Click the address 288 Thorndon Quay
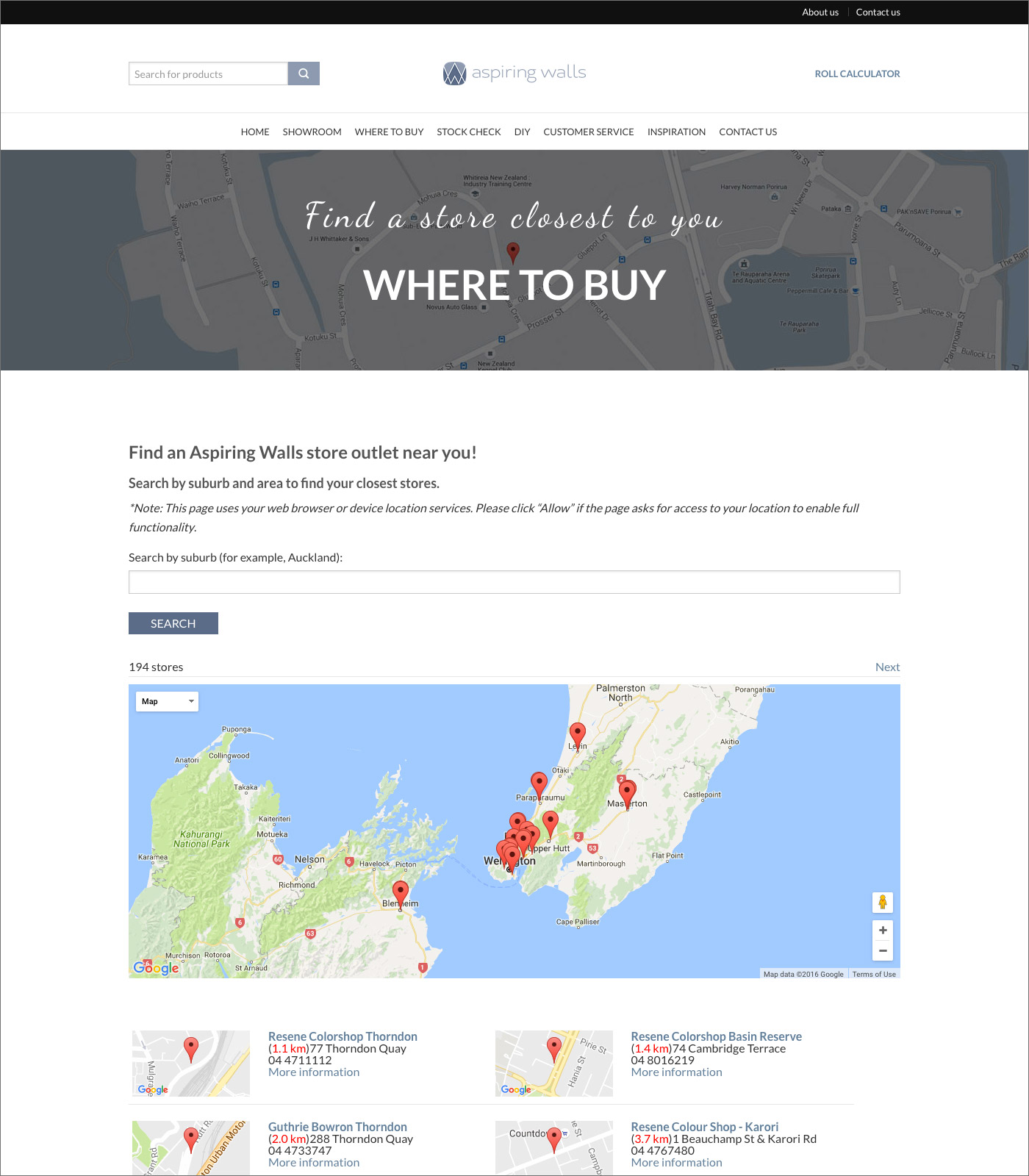 [x=361, y=1139]
